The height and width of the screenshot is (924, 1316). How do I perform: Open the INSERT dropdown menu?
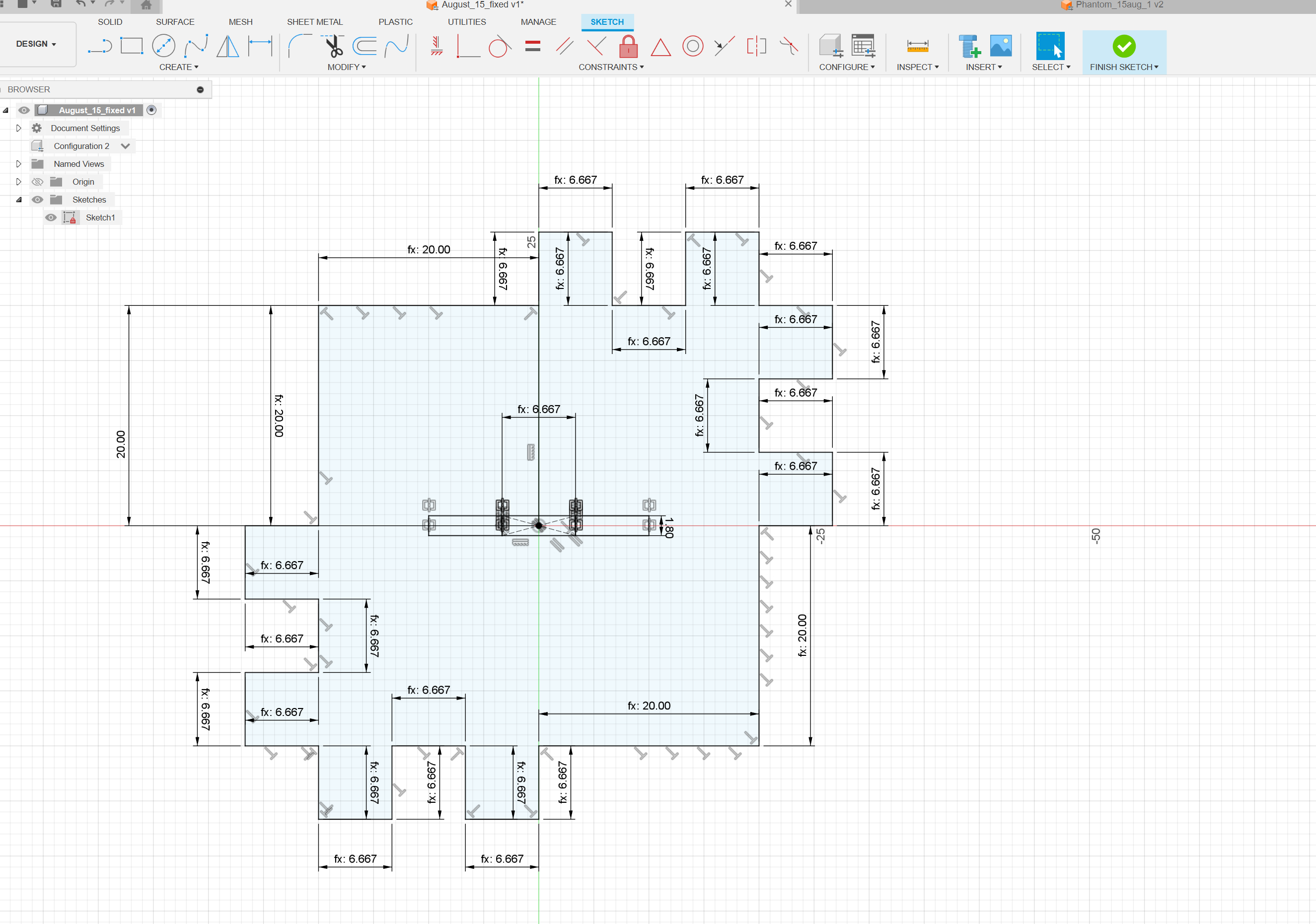984,67
